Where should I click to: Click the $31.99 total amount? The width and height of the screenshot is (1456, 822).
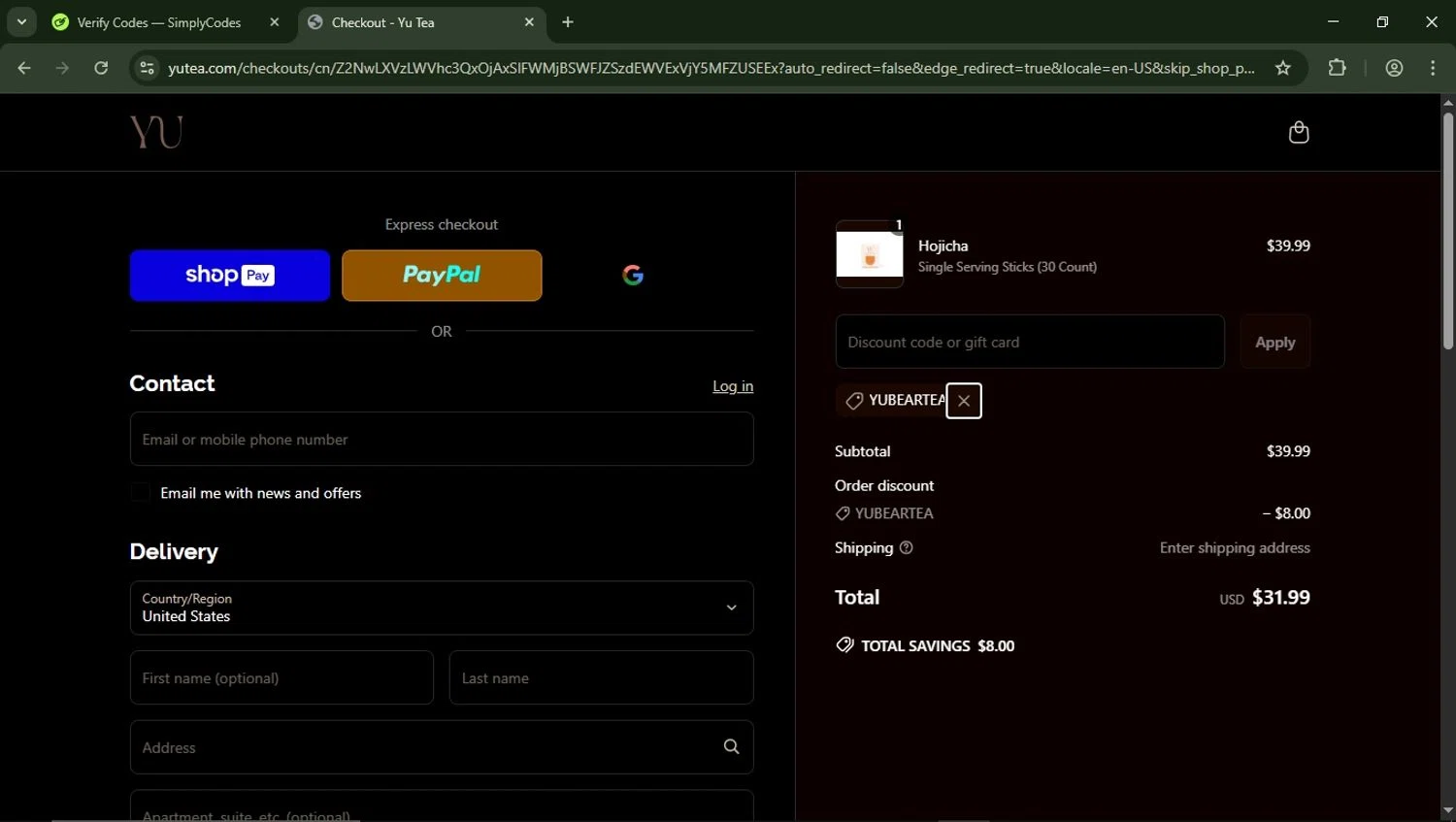(x=1280, y=598)
